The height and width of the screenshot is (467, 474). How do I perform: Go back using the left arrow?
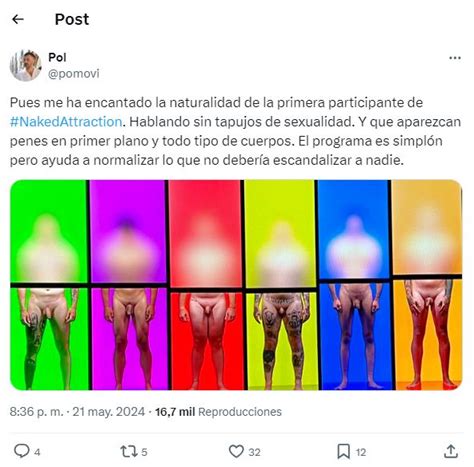point(18,19)
